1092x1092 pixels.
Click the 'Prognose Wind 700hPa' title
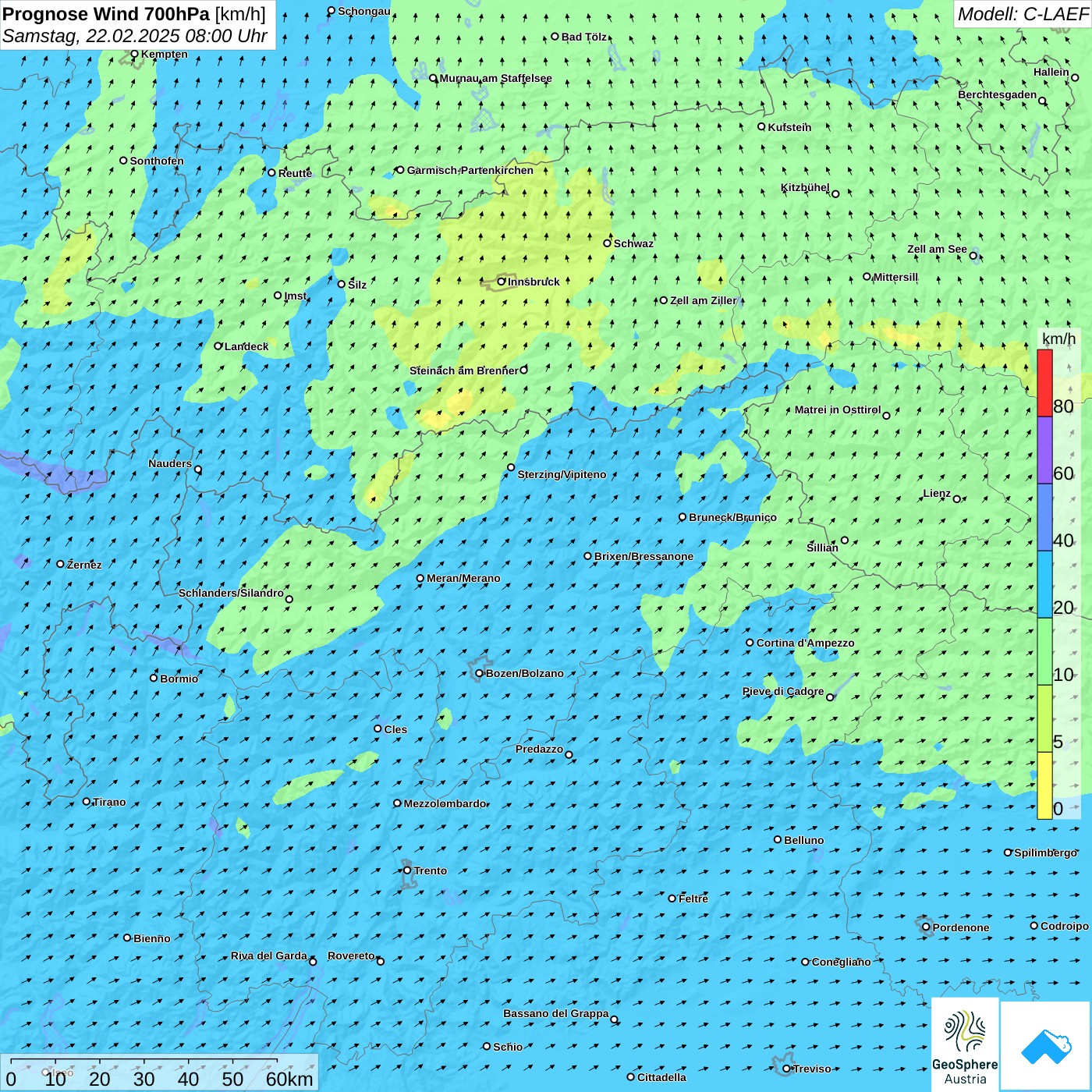(x=106, y=14)
